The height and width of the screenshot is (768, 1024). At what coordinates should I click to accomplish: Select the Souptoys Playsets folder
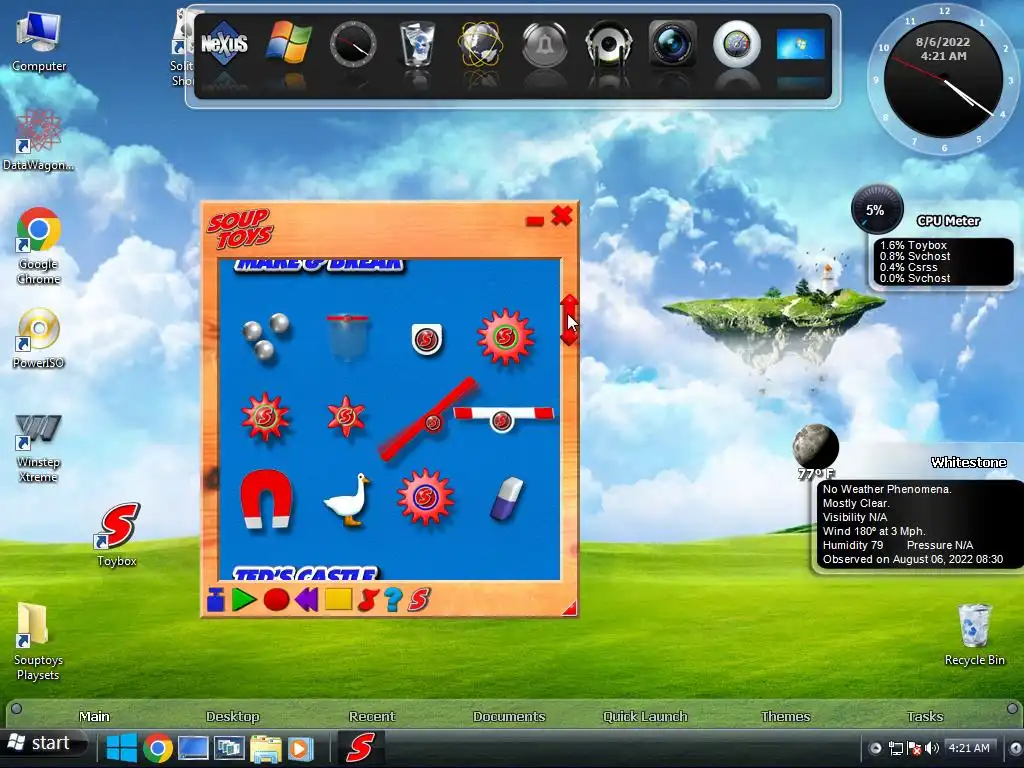point(38,641)
